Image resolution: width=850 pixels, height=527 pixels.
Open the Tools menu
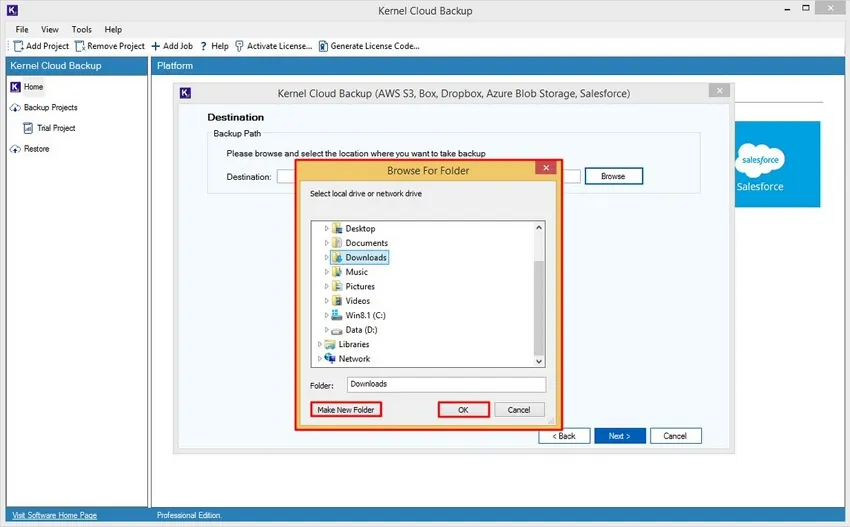tap(81, 29)
